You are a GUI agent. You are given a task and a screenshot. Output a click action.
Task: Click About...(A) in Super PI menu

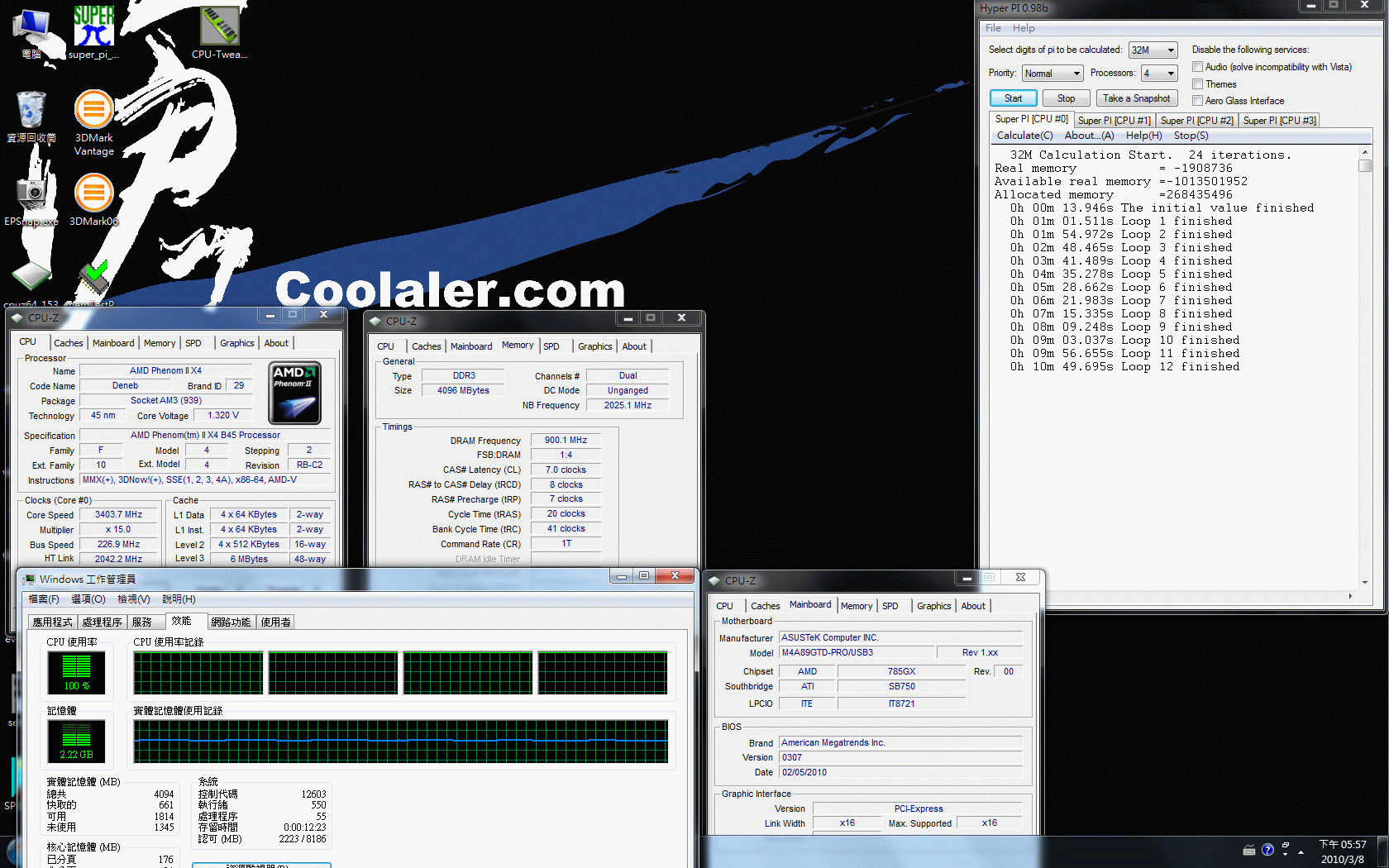tap(1089, 136)
